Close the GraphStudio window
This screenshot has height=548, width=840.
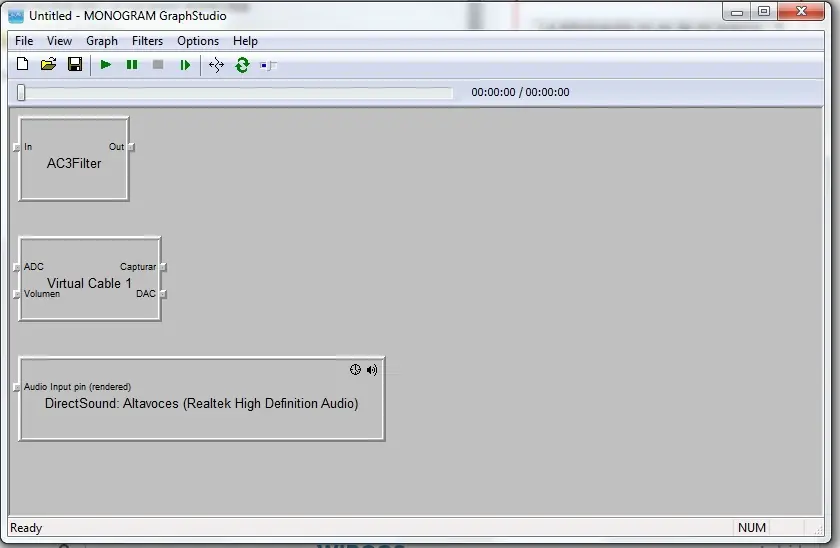click(x=801, y=11)
